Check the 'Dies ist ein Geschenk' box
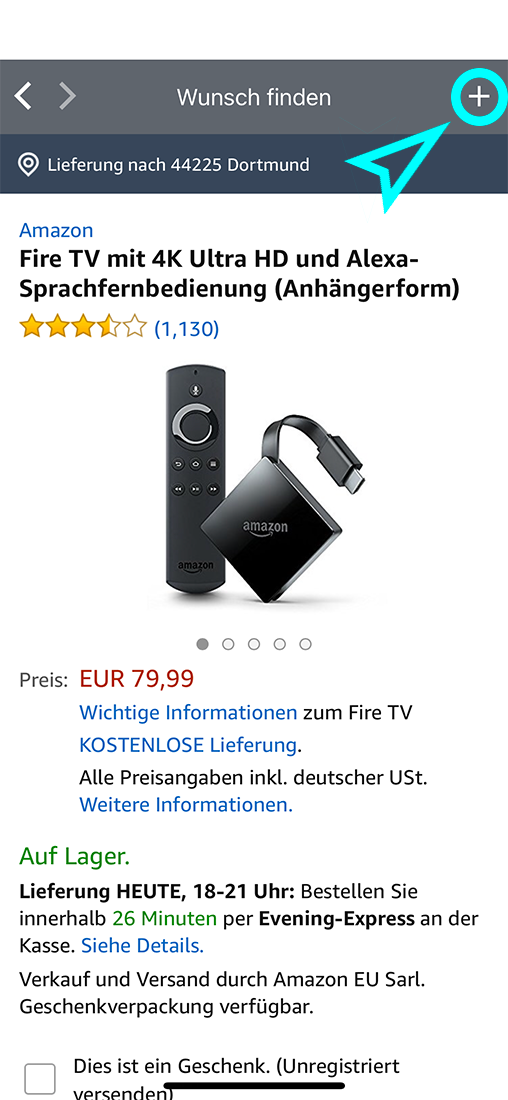 click(40, 1078)
